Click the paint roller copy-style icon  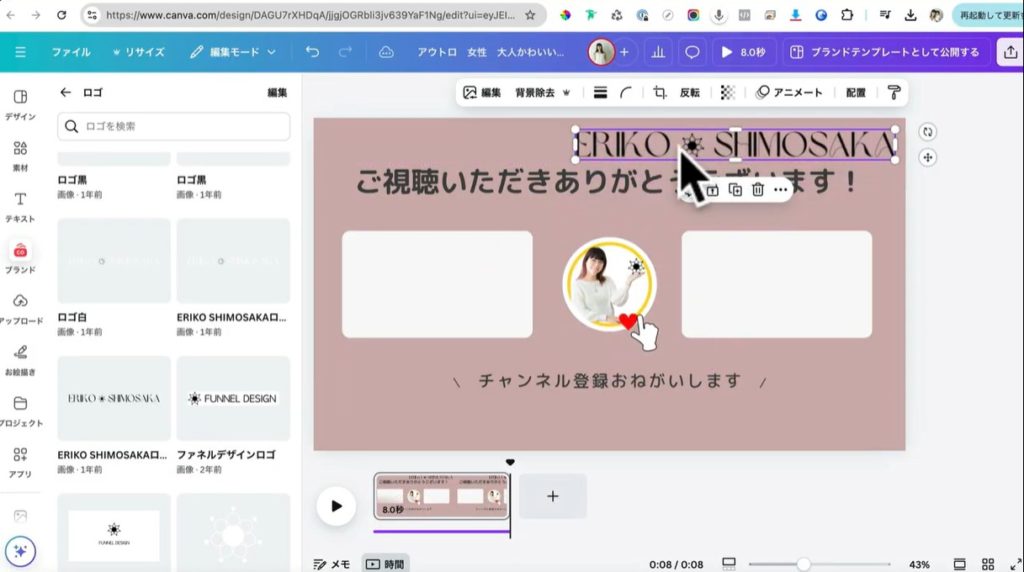[x=894, y=92]
